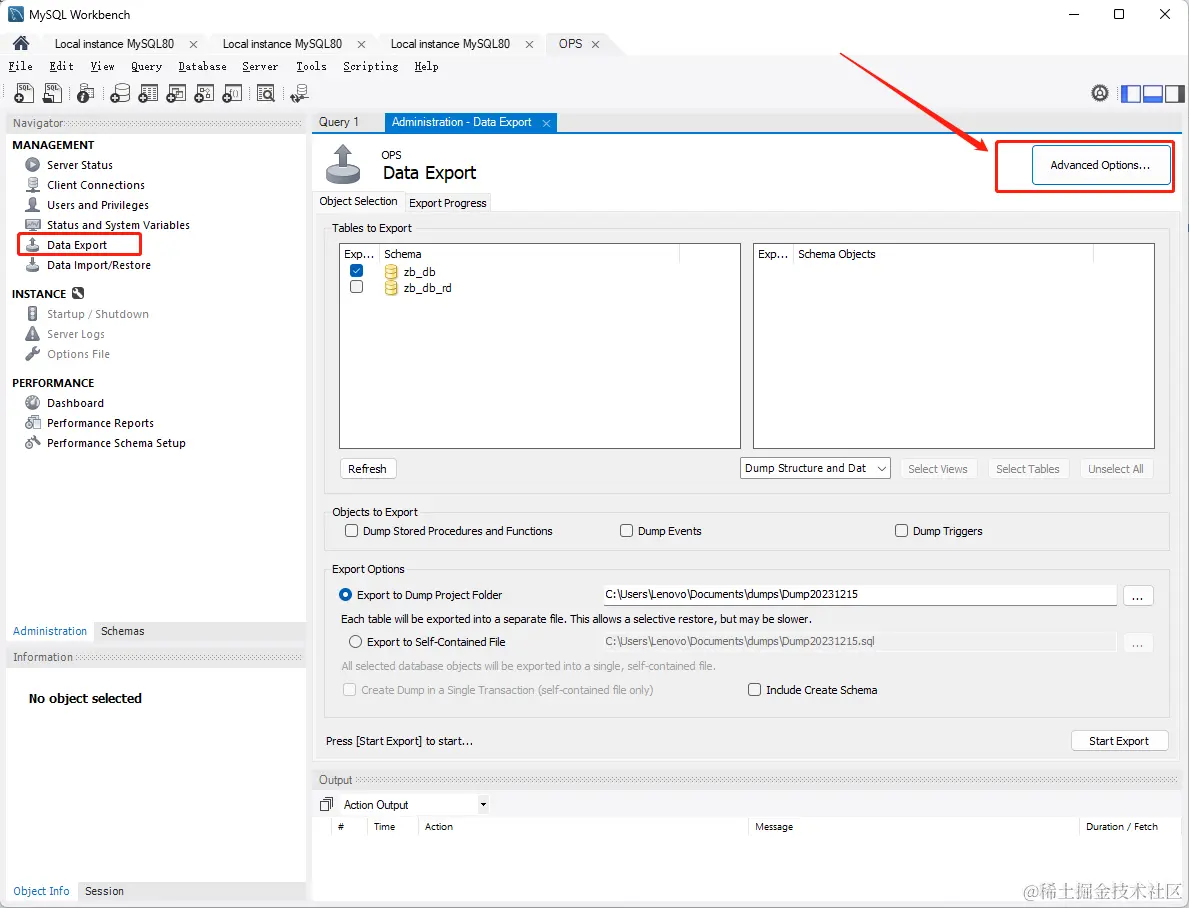Close the Administration - Data Export tab
This screenshot has height=908, width=1189.
point(546,123)
